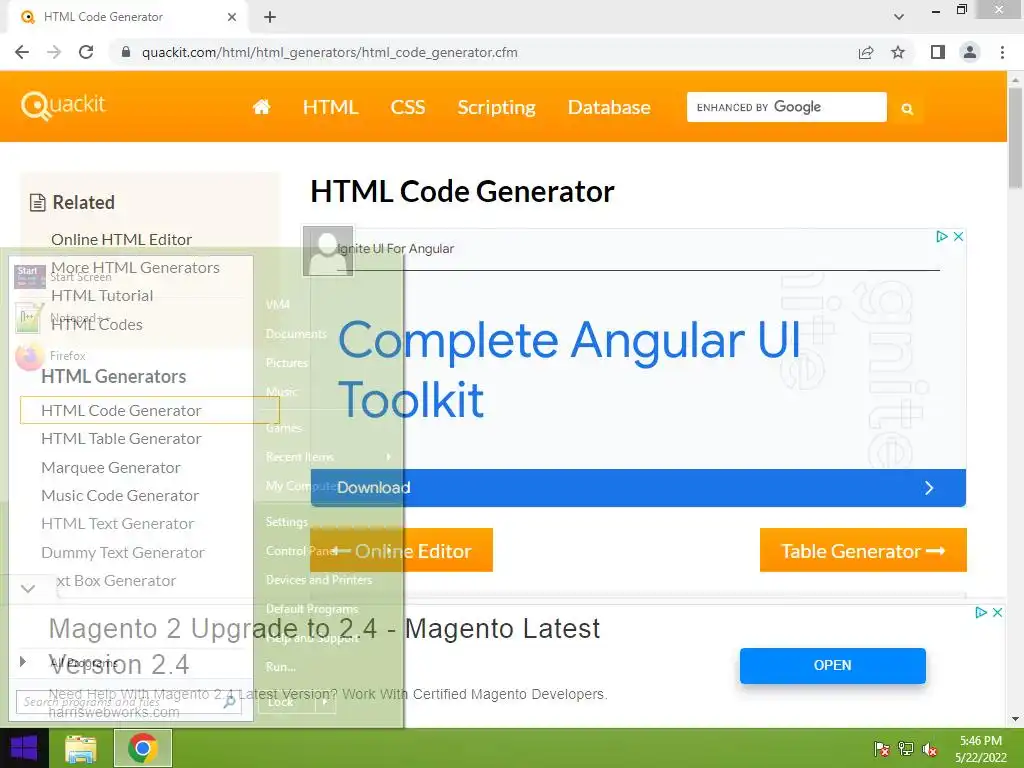Go back to the previous page in Chrome
Screen dimensions: 1024x768
[x=22, y=52]
